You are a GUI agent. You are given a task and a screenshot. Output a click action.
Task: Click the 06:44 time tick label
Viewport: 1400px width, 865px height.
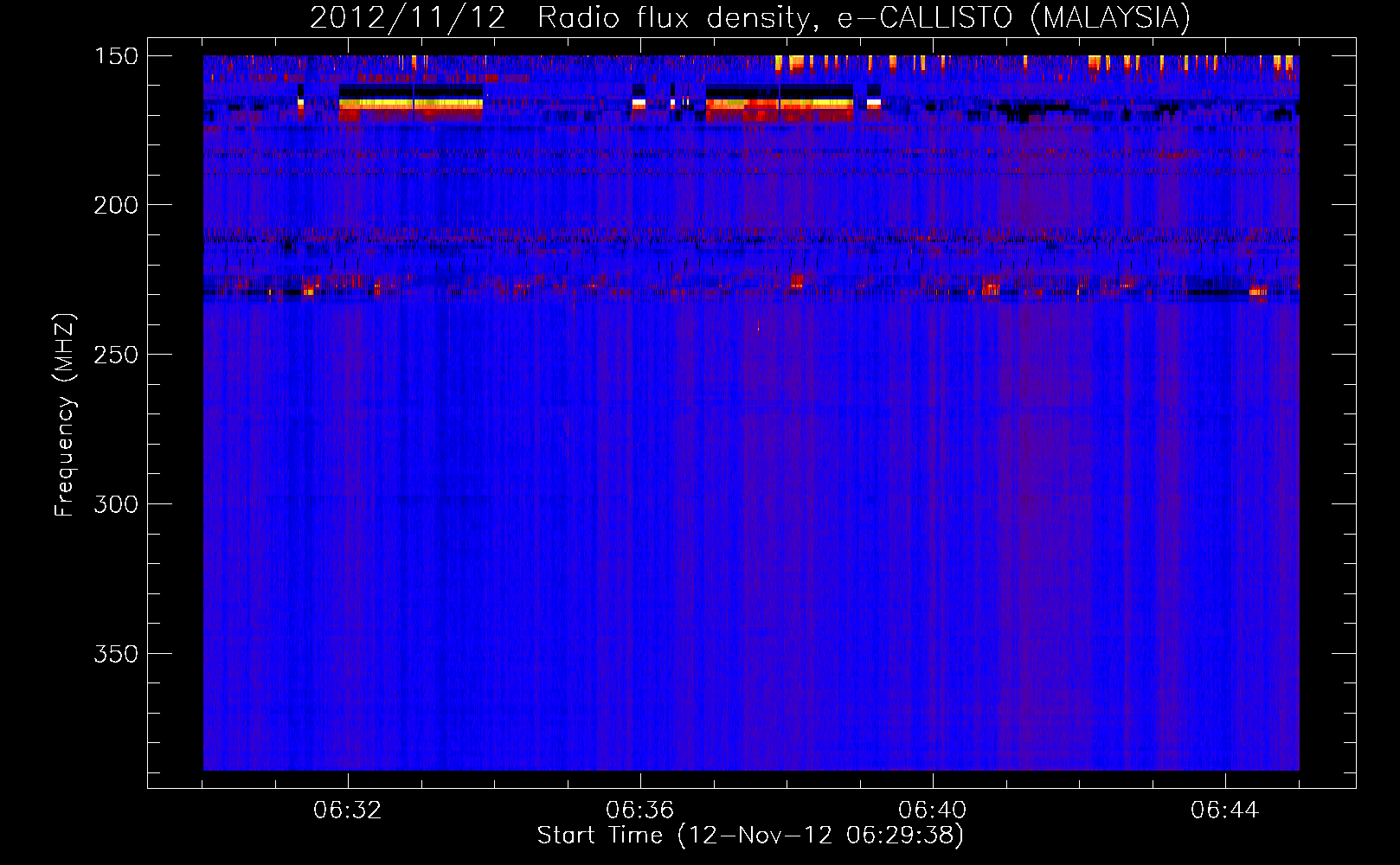pos(1225,811)
